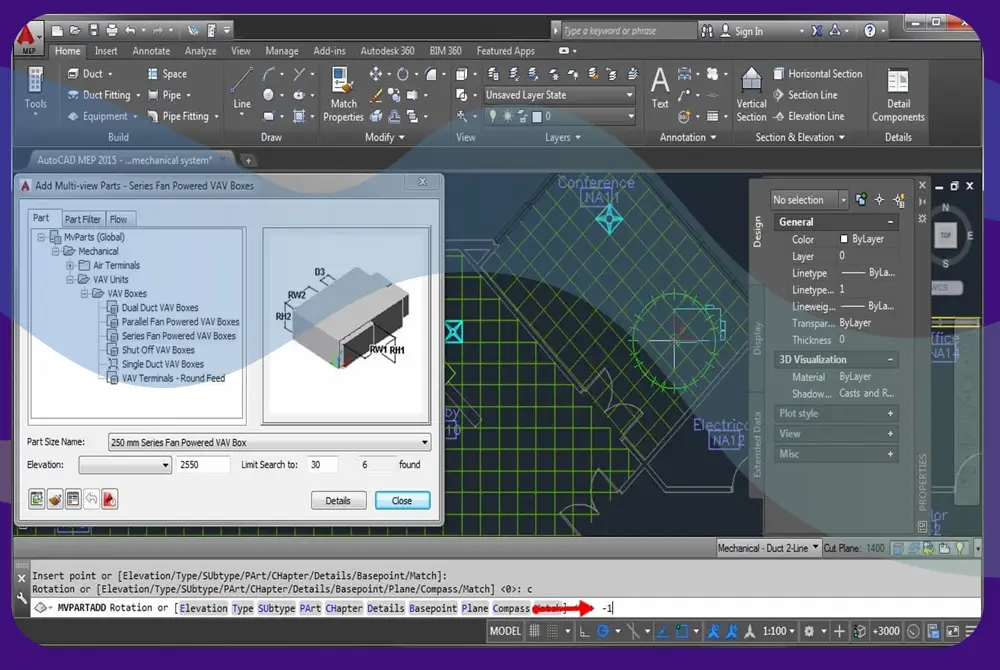Toggle polar tracking in status bar
The height and width of the screenshot is (670, 1000).
(603, 631)
